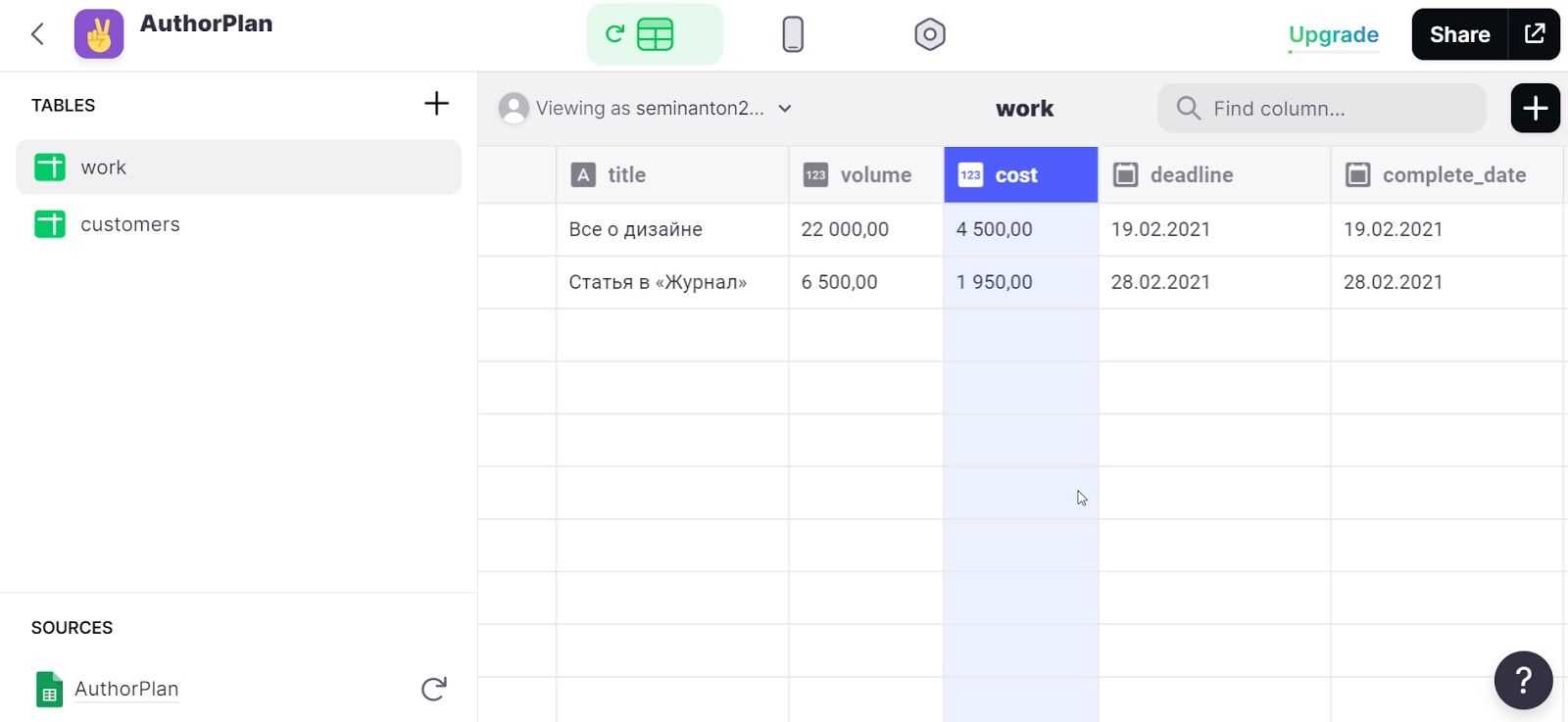Click the Share button
This screenshot has height=722, width=1568.
(x=1459, y=34)
